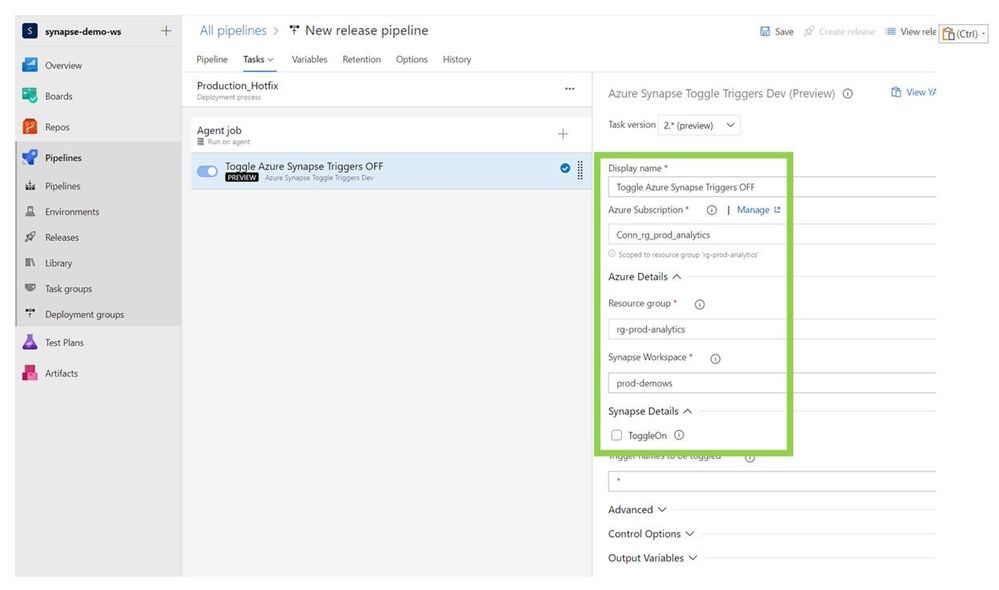
Task: Open the Retention tab
Action: 361,60
